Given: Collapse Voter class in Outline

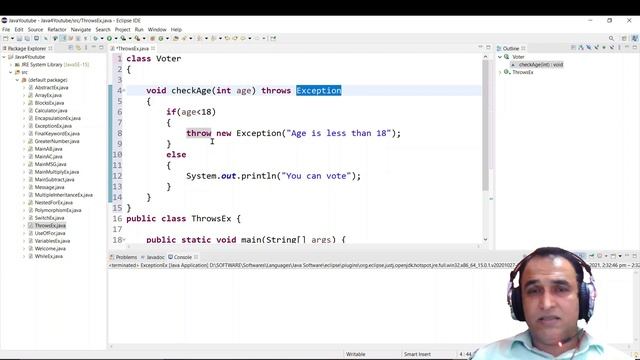Looking at the screenshot, I should click(x=500, y=57).
